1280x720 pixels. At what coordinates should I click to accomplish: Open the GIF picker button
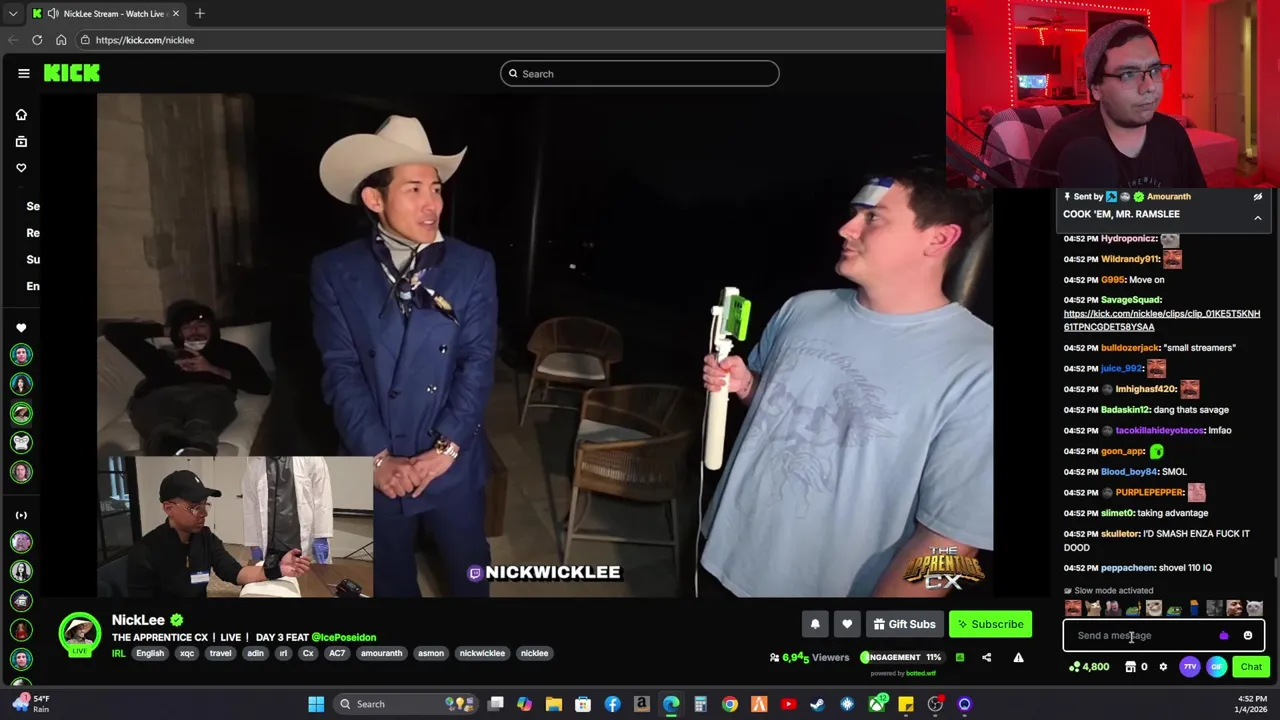(x=1216, y=667)
